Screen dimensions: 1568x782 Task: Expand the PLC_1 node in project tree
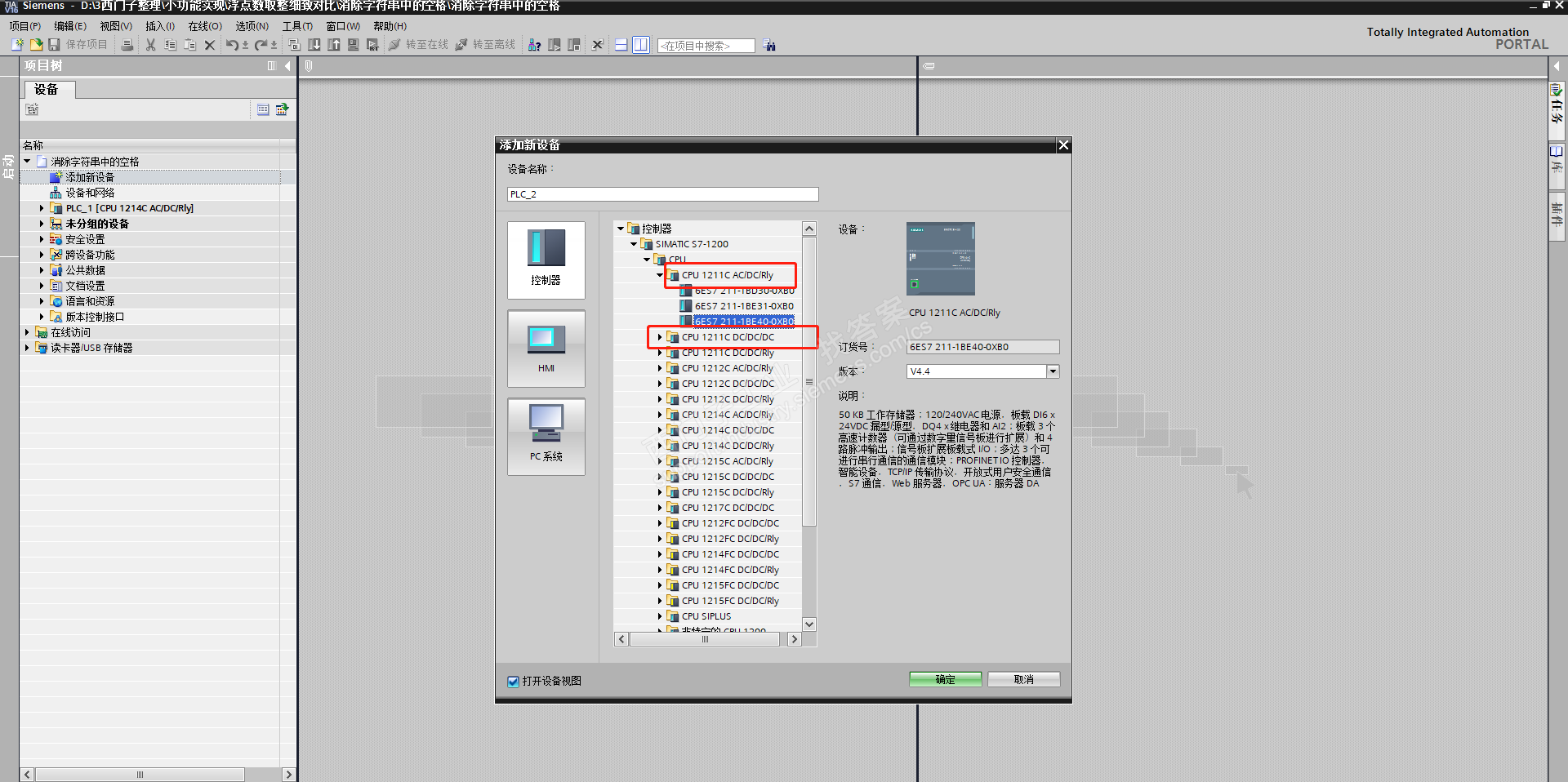coord(42,208)
